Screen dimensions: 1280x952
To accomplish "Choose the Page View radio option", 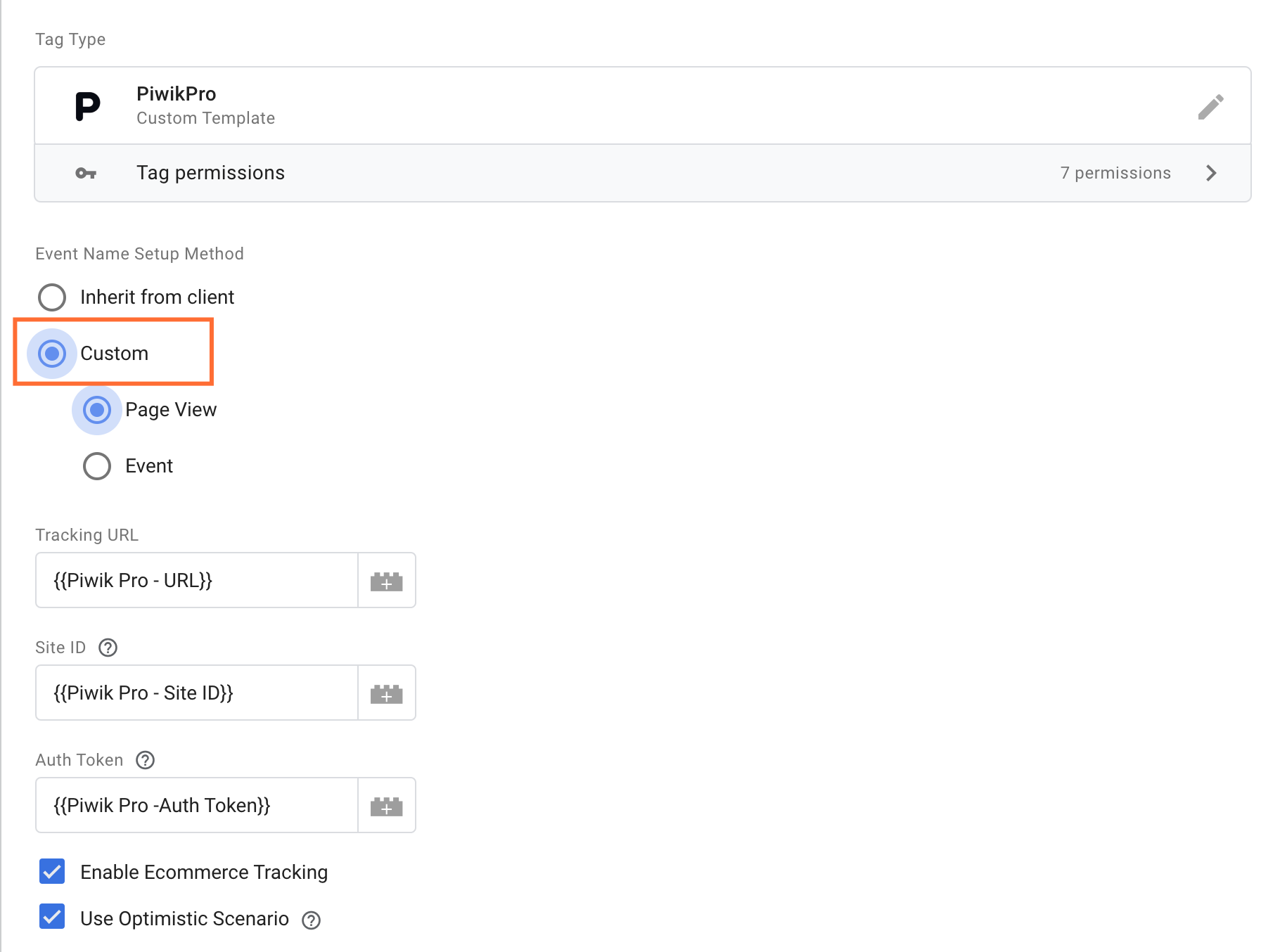I will (97, 410).
